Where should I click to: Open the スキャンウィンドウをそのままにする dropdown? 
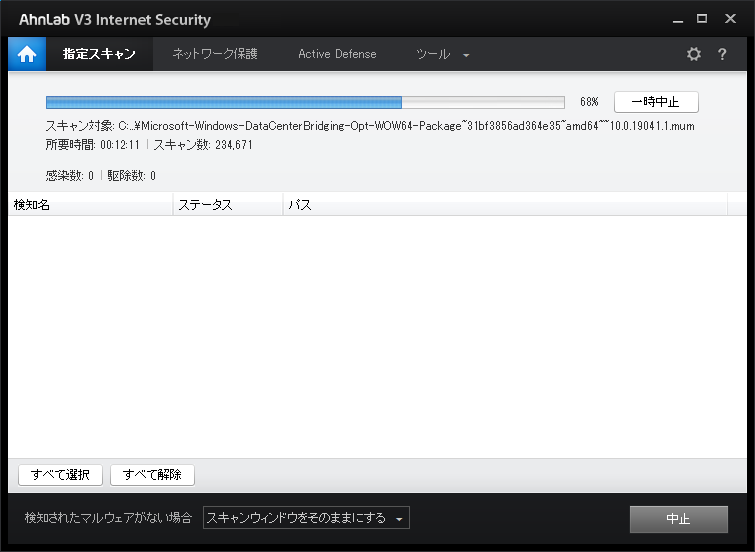click(x=306, y=518)
